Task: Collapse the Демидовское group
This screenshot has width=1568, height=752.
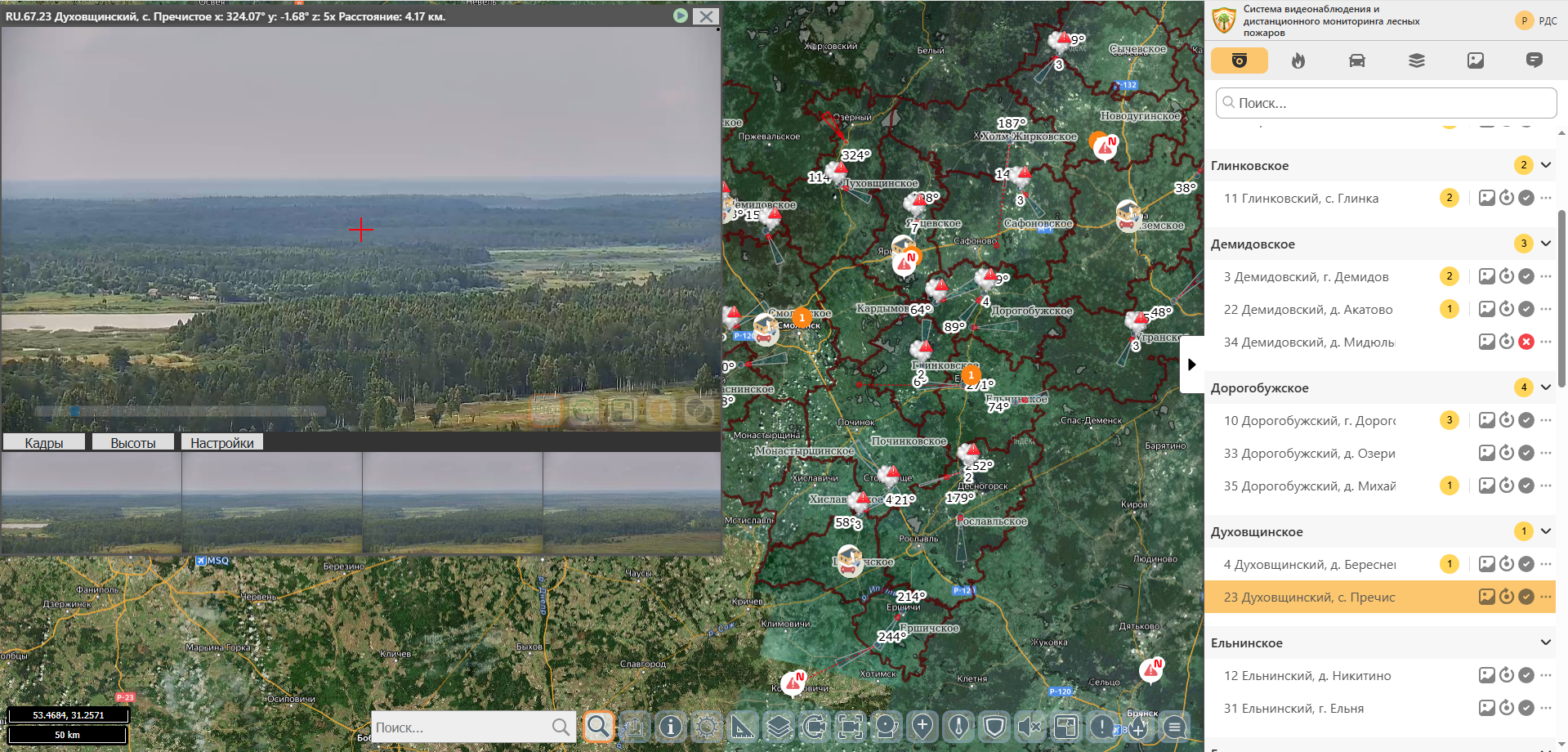Action: coord(1545,244)
